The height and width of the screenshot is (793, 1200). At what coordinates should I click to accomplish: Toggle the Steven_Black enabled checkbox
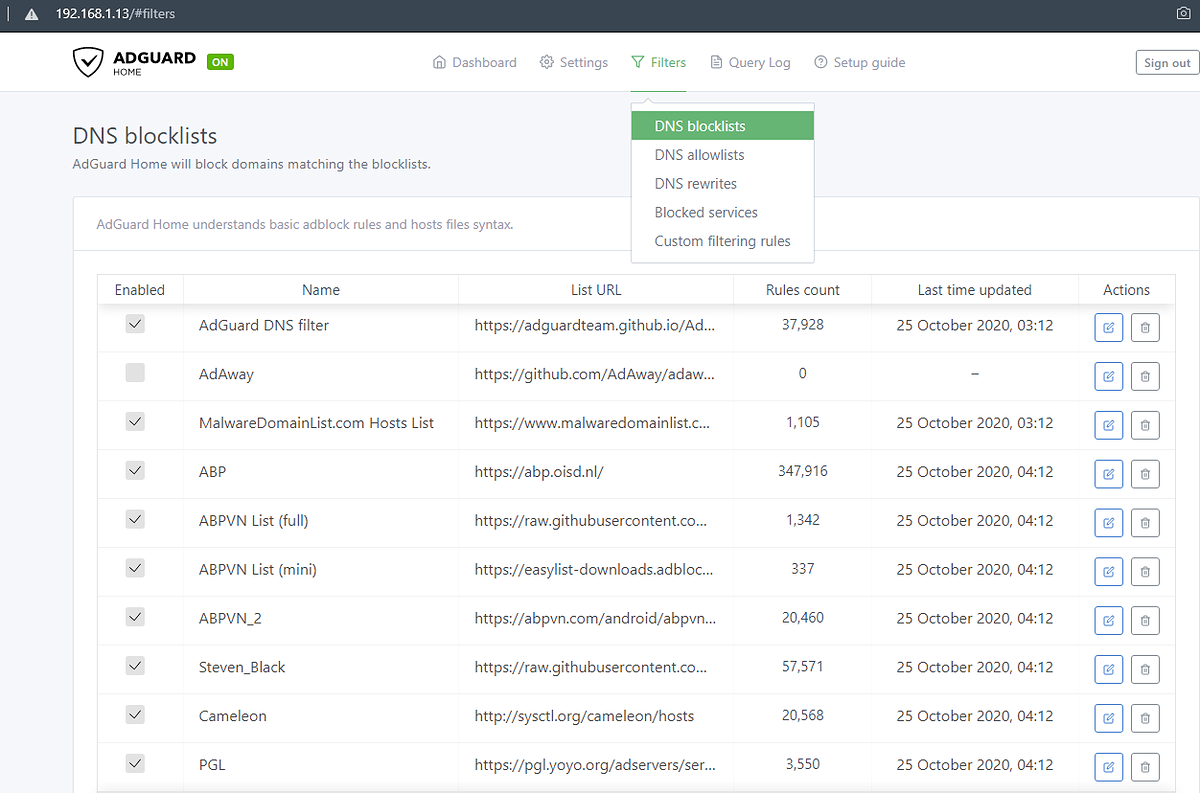[x=135, y=666]
